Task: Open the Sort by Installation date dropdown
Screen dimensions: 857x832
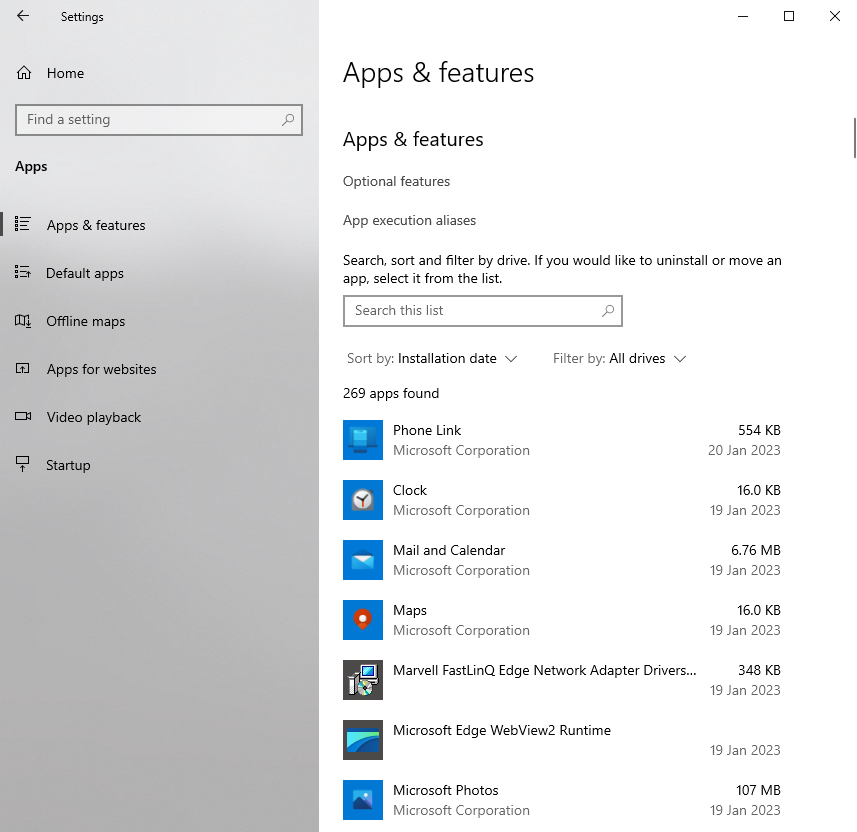Action: 432,359
